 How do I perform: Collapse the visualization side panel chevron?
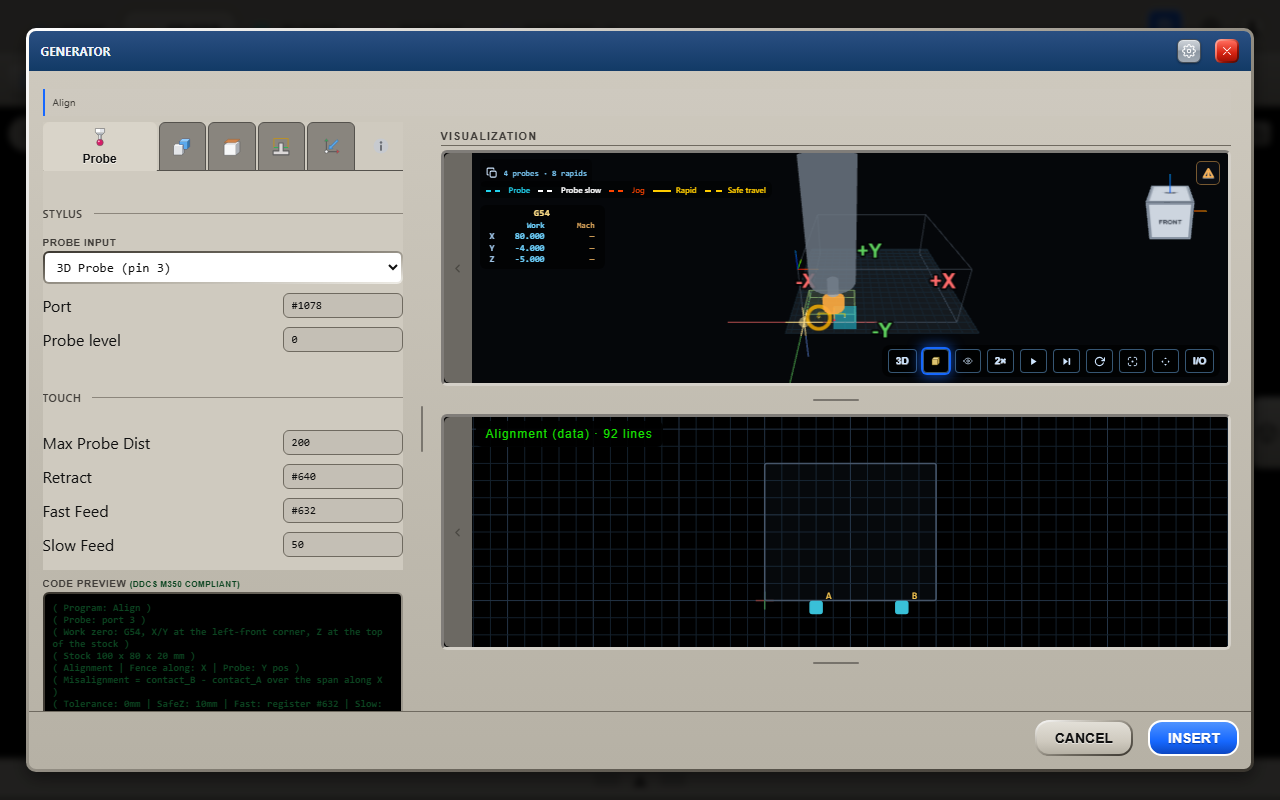458,268
